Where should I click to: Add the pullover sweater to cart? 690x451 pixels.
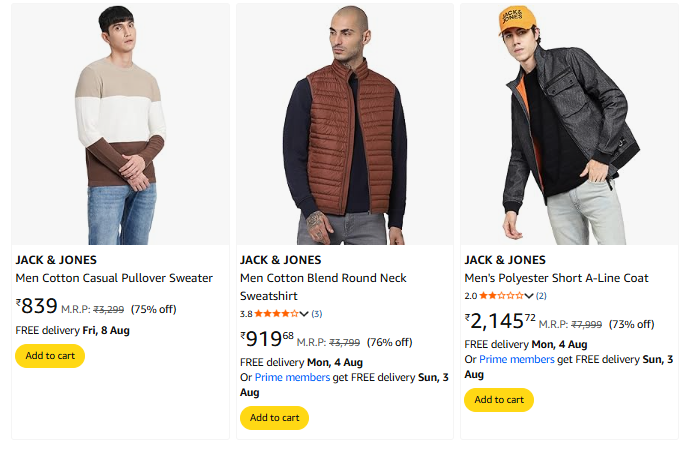[50, 356]
